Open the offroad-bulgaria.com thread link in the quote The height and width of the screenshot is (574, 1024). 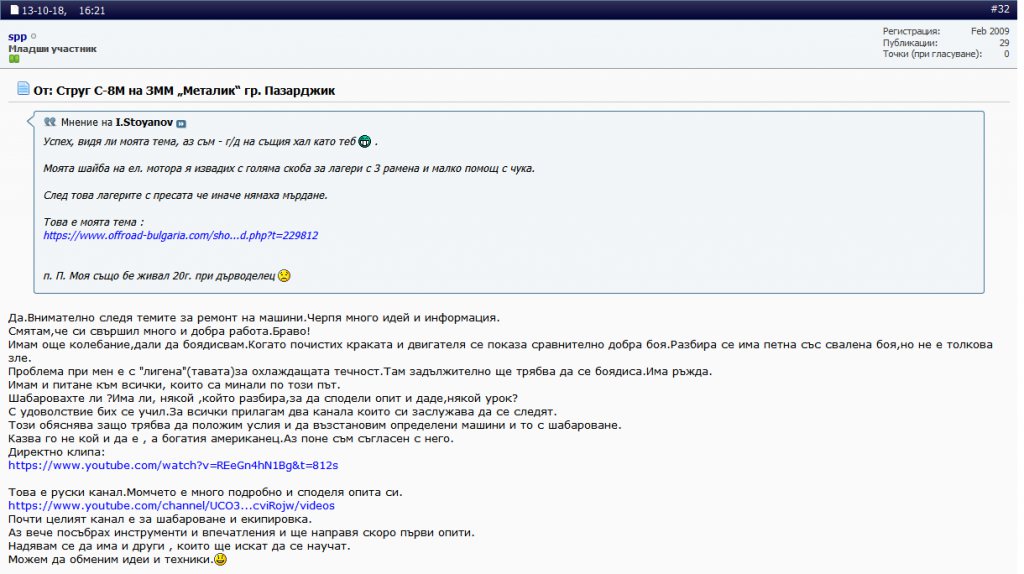[181, 235]
